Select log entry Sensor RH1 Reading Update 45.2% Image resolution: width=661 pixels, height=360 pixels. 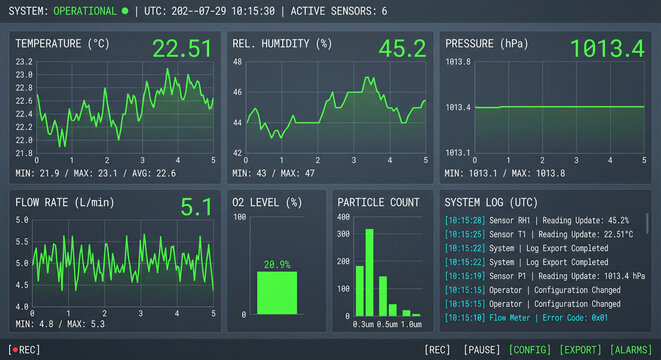point(537,220)
